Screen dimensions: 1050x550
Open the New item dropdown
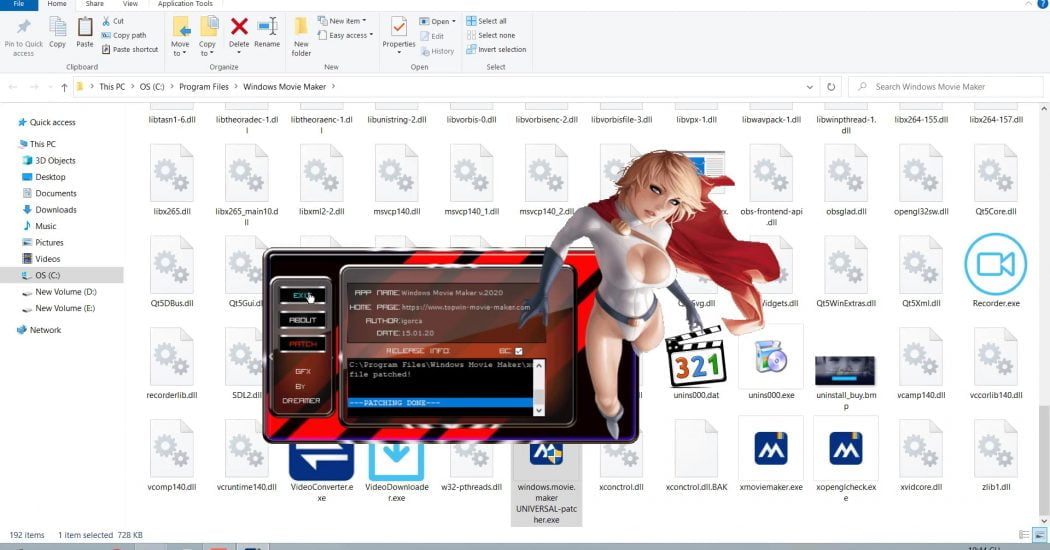tap(342, 21)
